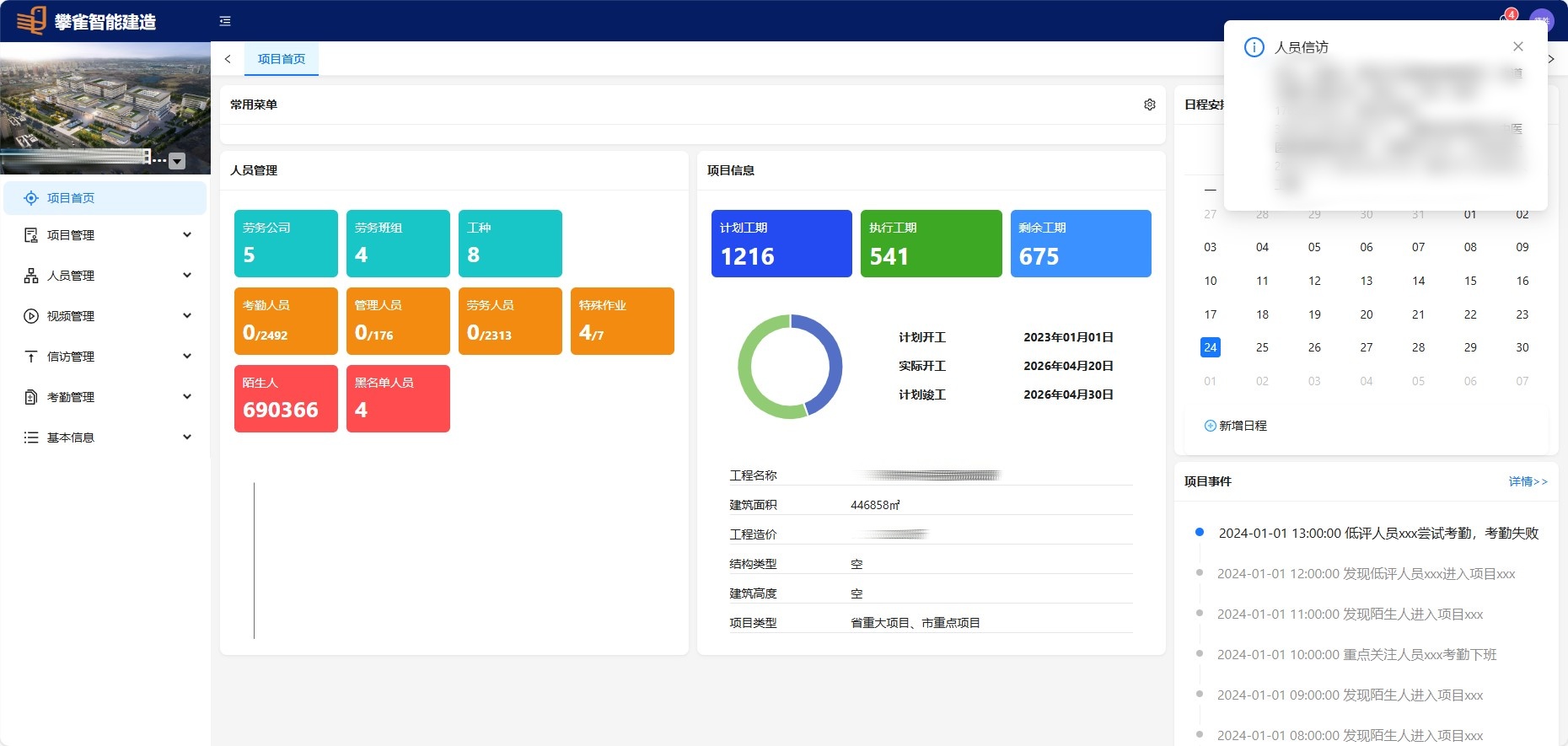Click the plus icon beside 新增日程
The image size is (1568, 746).
coord(1210,426)
